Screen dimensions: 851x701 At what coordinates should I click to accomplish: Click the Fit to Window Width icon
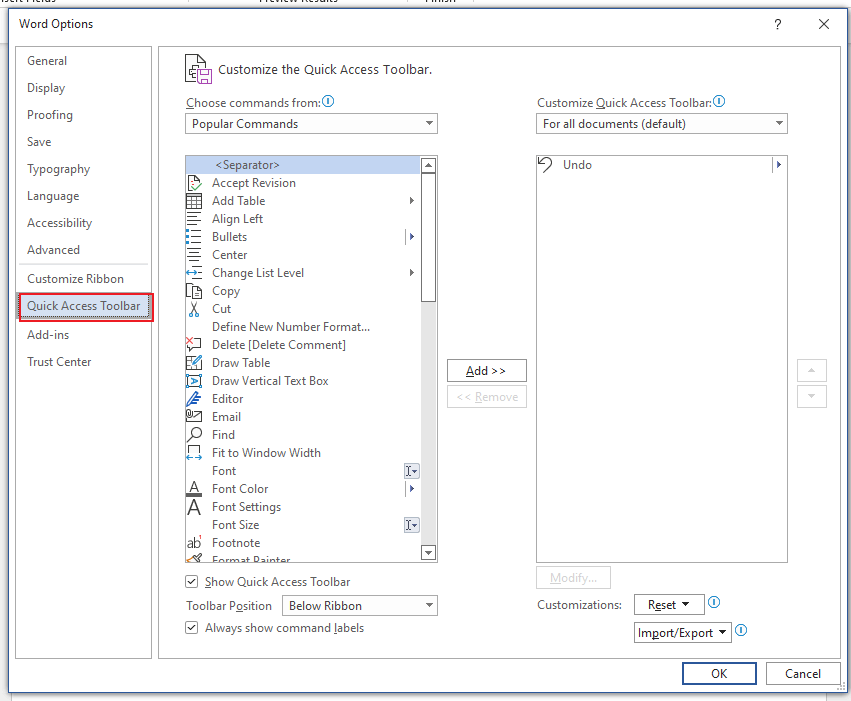(x=194, y=453)
